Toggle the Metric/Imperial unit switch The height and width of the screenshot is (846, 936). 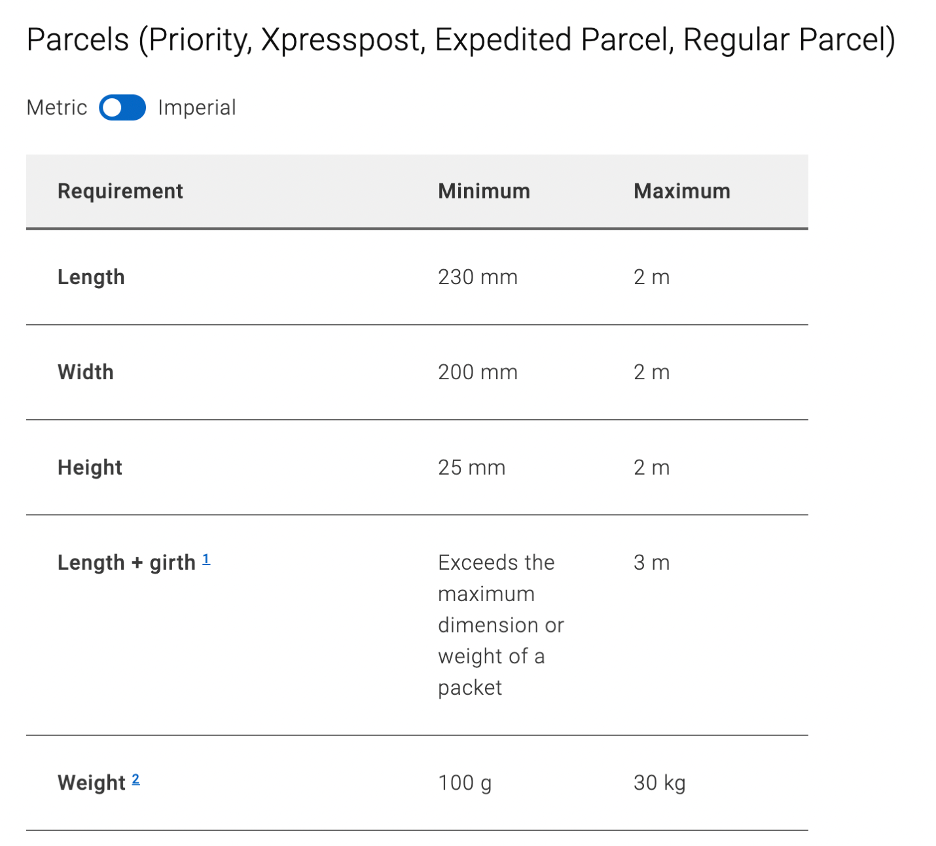point(123,108)
